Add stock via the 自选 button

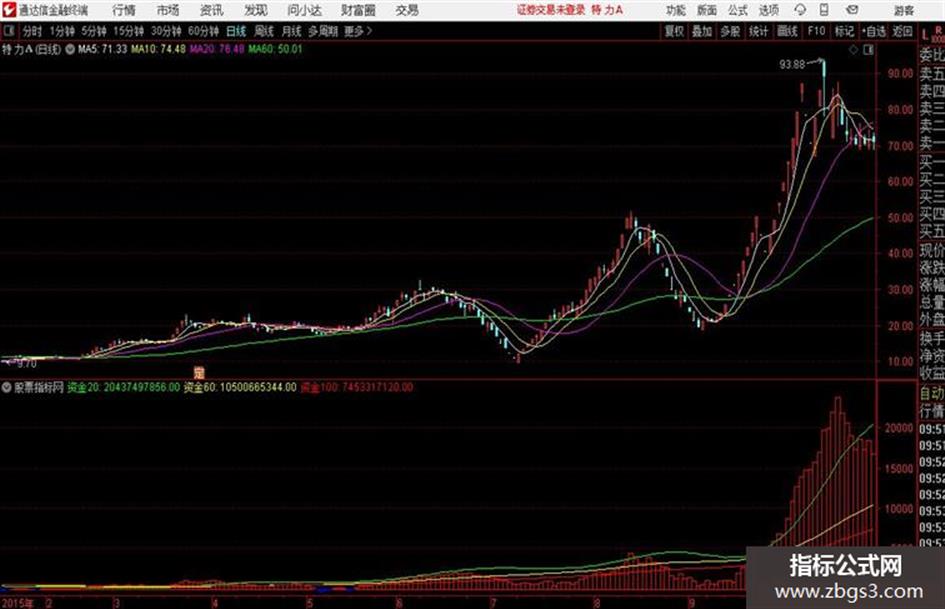click(874, 31)
